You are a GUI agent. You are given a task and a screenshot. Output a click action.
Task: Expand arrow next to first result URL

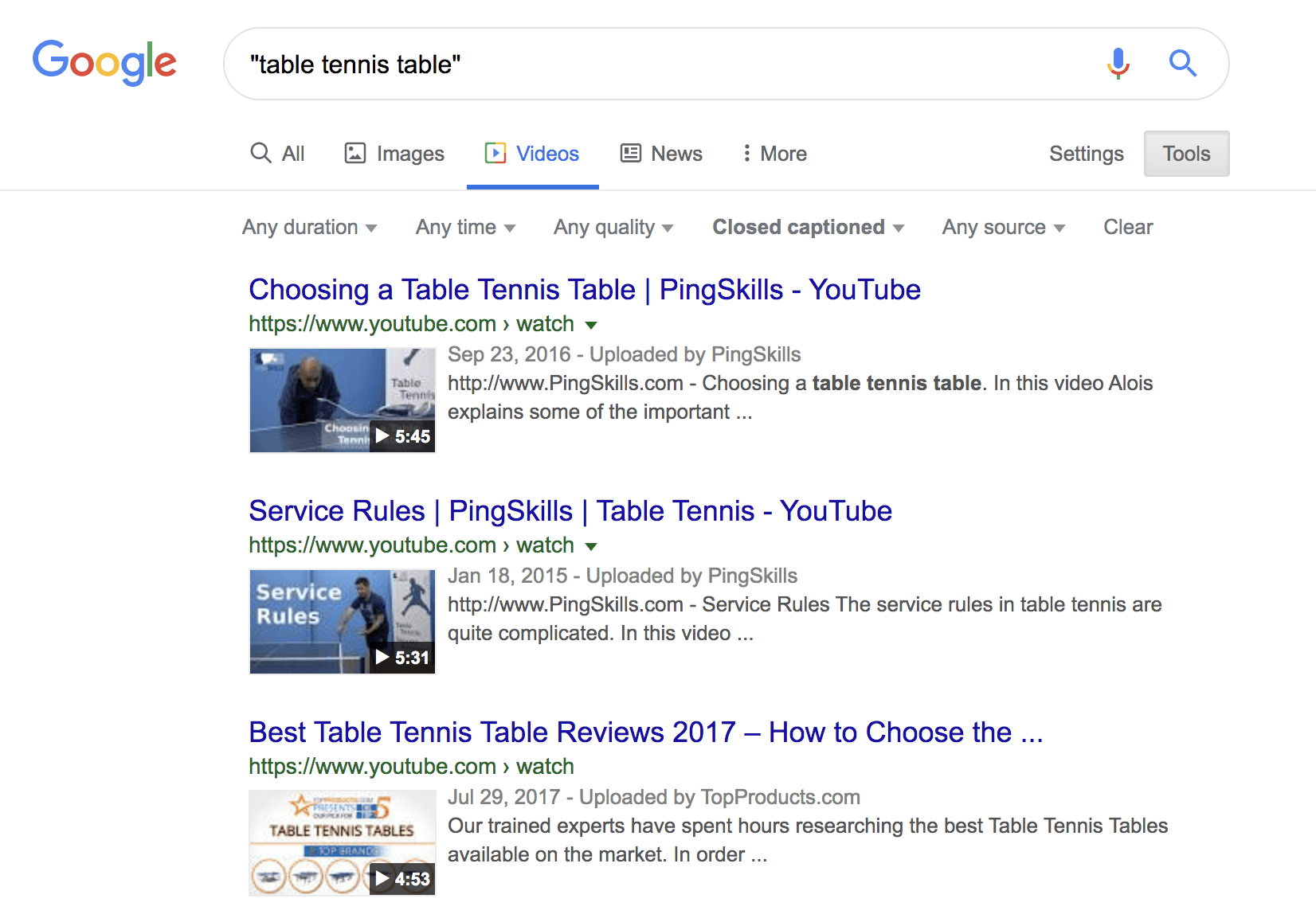point(591,325)
